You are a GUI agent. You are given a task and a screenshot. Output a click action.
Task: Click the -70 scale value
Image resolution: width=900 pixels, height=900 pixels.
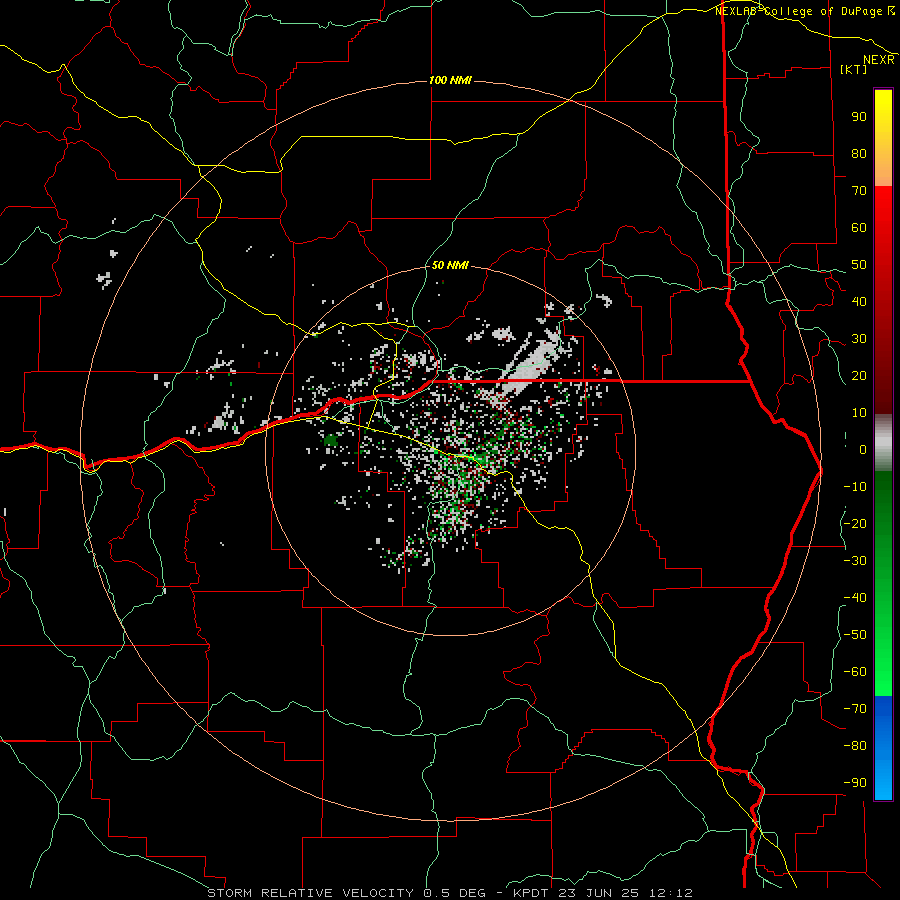(855, 708)
